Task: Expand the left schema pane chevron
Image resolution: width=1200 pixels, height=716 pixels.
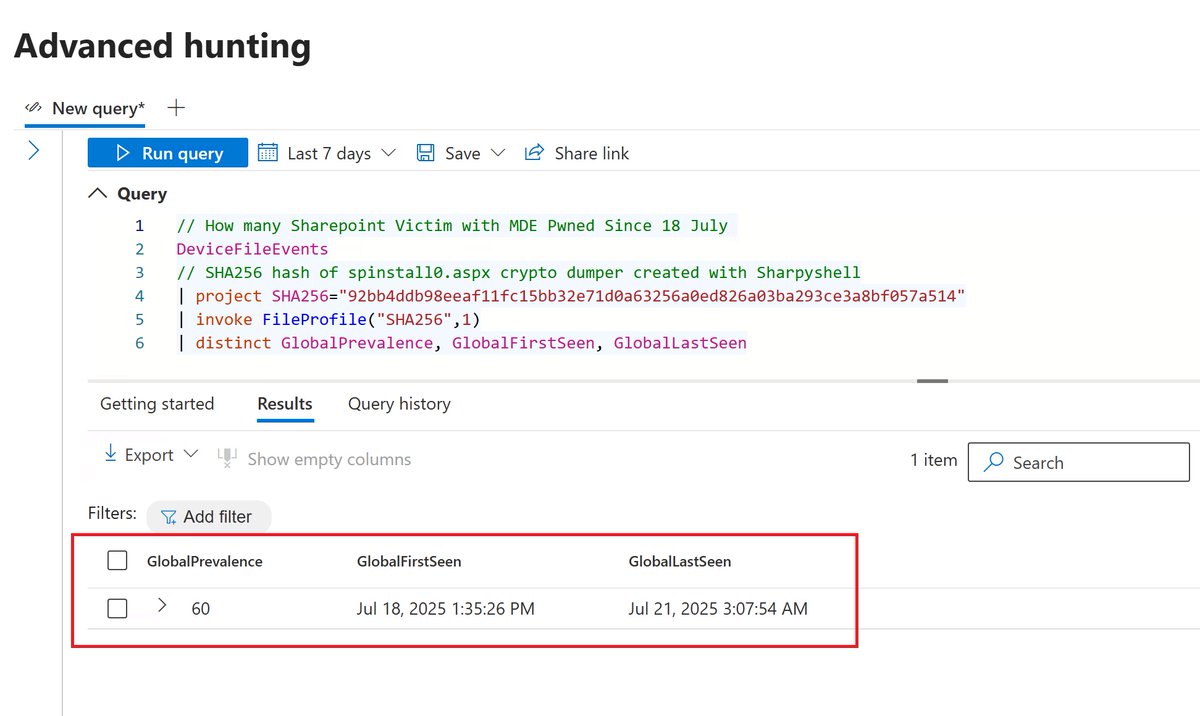Action: point(33,151)
